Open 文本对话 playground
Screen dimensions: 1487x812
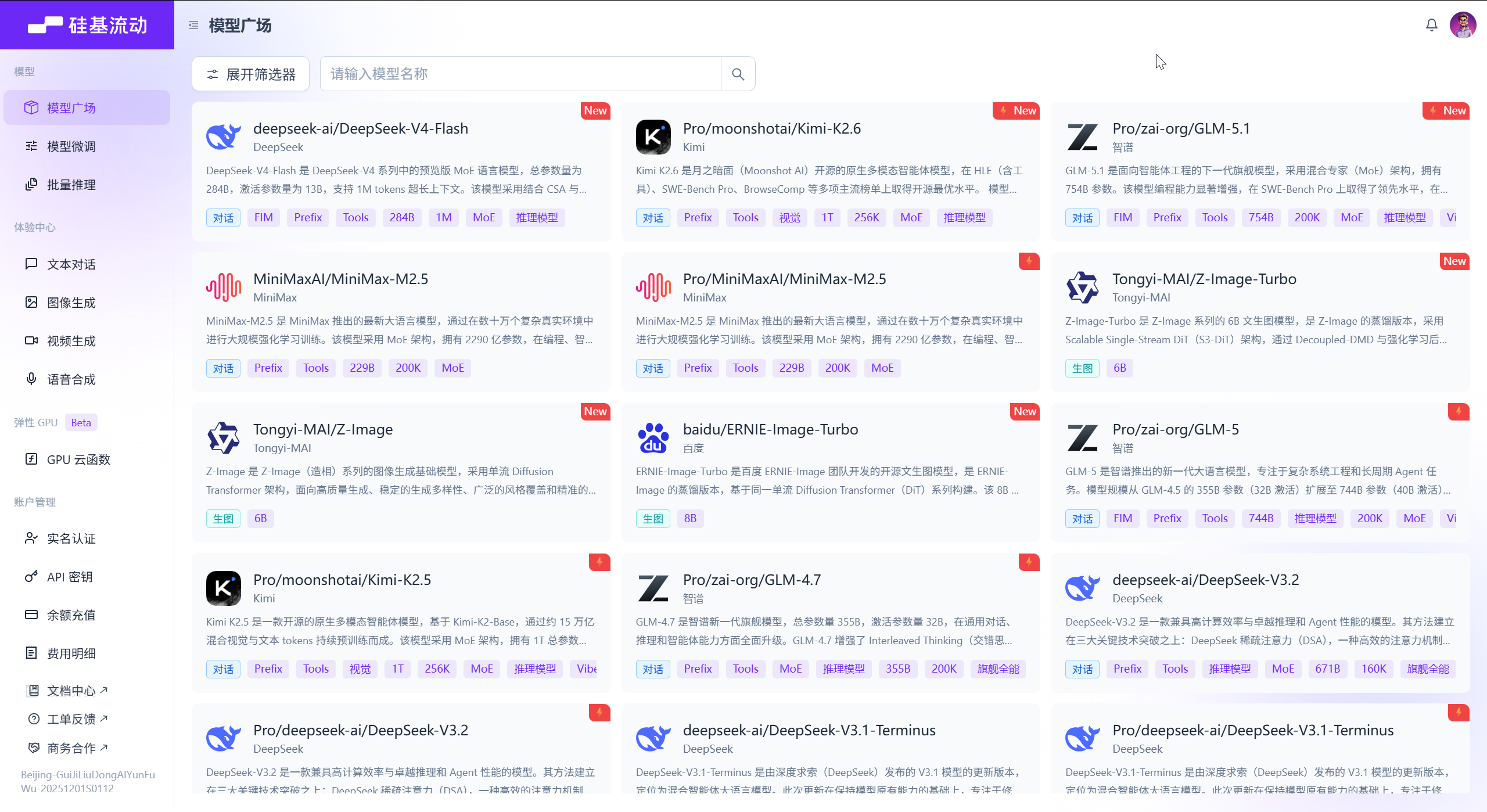pyautogui.click(x=87, y=264)
